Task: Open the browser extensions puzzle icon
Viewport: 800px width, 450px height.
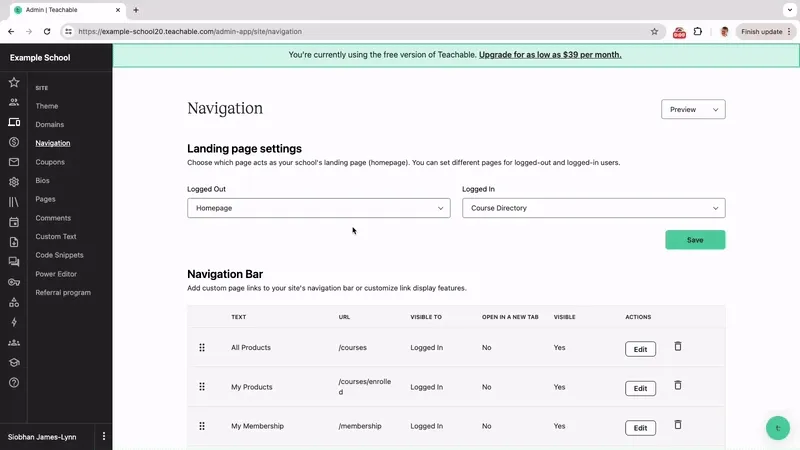Action: 697,32
